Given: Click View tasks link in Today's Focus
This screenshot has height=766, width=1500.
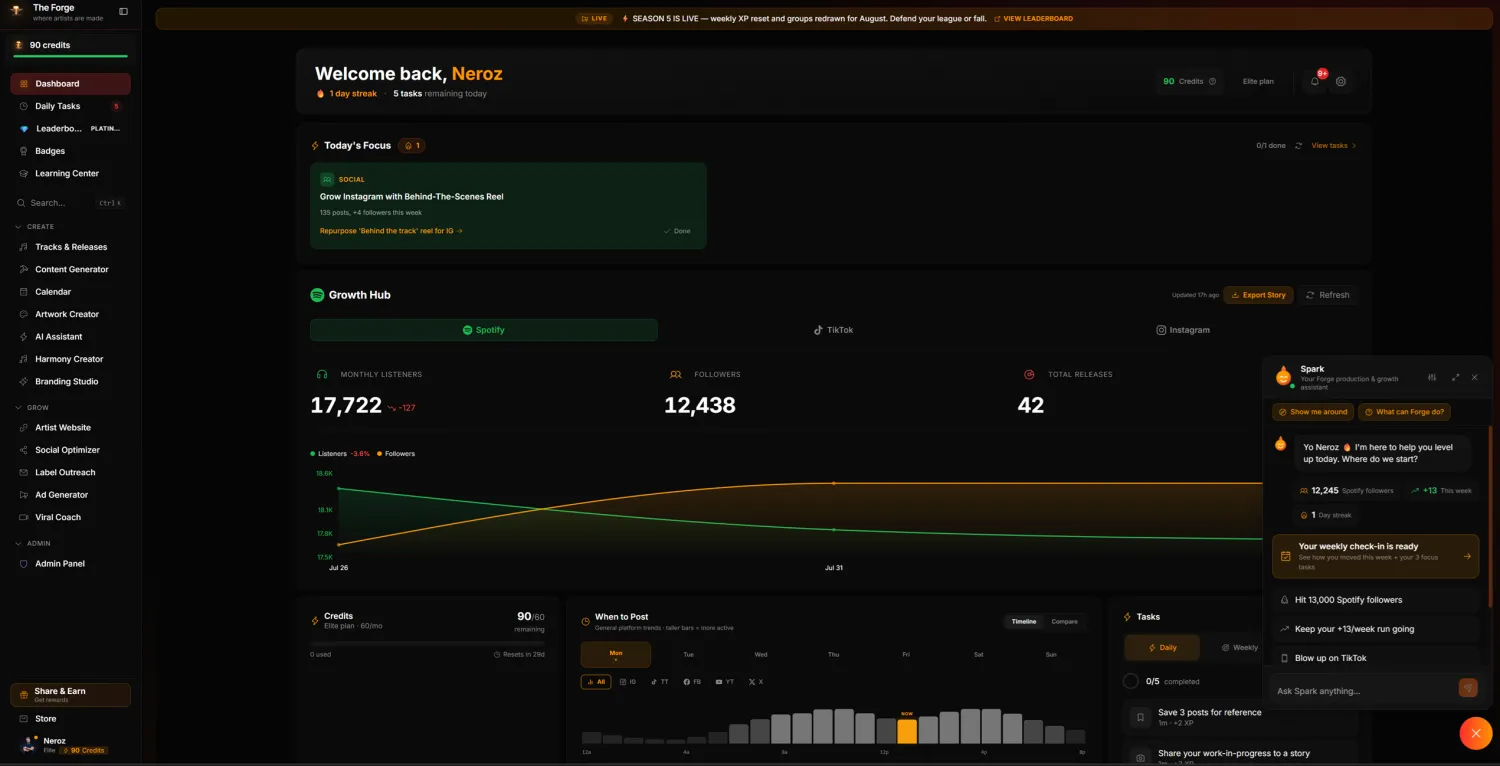Looking at the screenshot, I should [x=1334, y=146].
